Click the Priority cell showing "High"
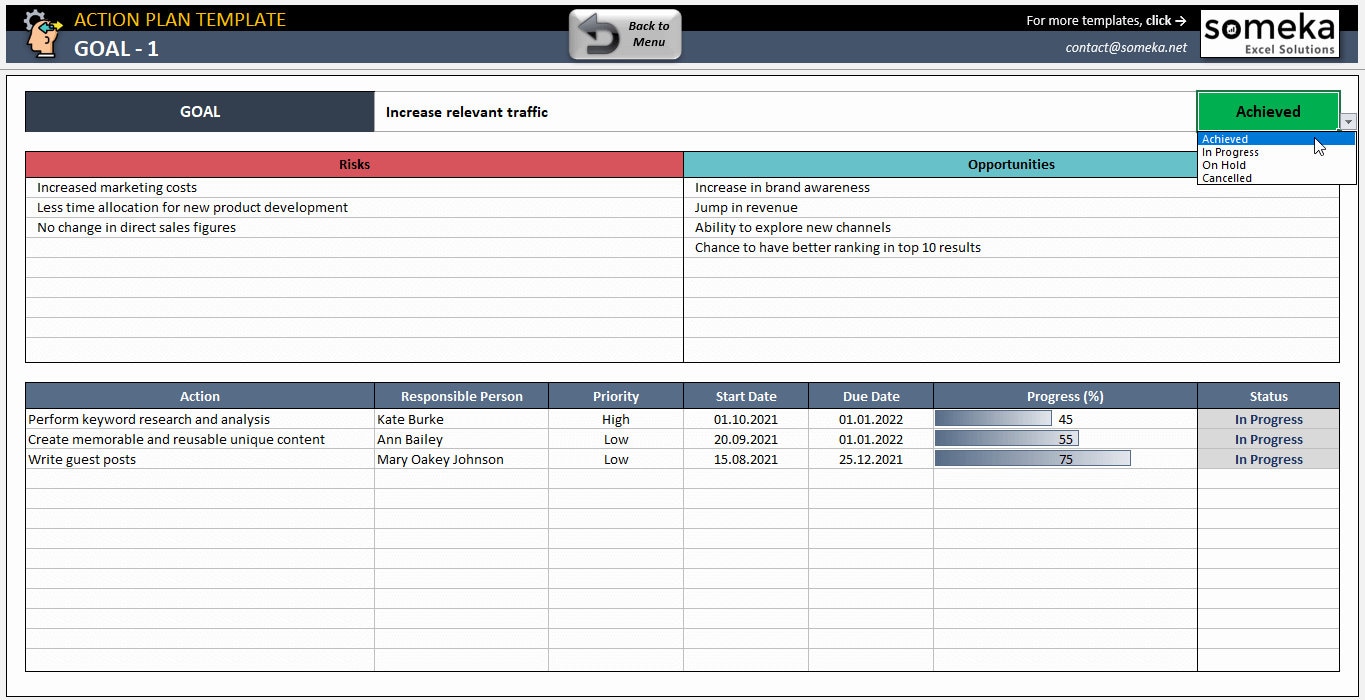 (x=615, y=418)
